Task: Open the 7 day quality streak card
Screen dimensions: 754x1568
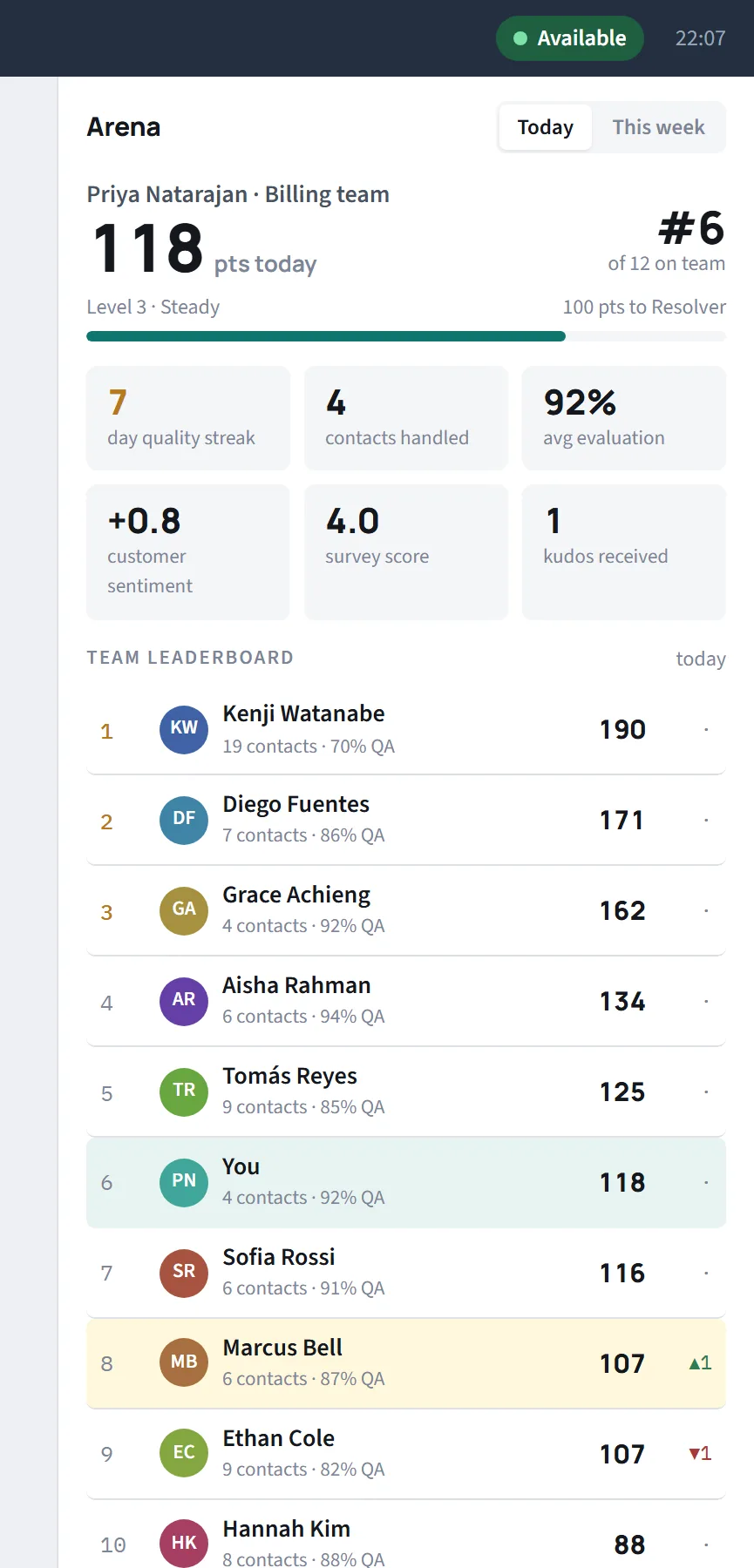Action: (188, 418)
